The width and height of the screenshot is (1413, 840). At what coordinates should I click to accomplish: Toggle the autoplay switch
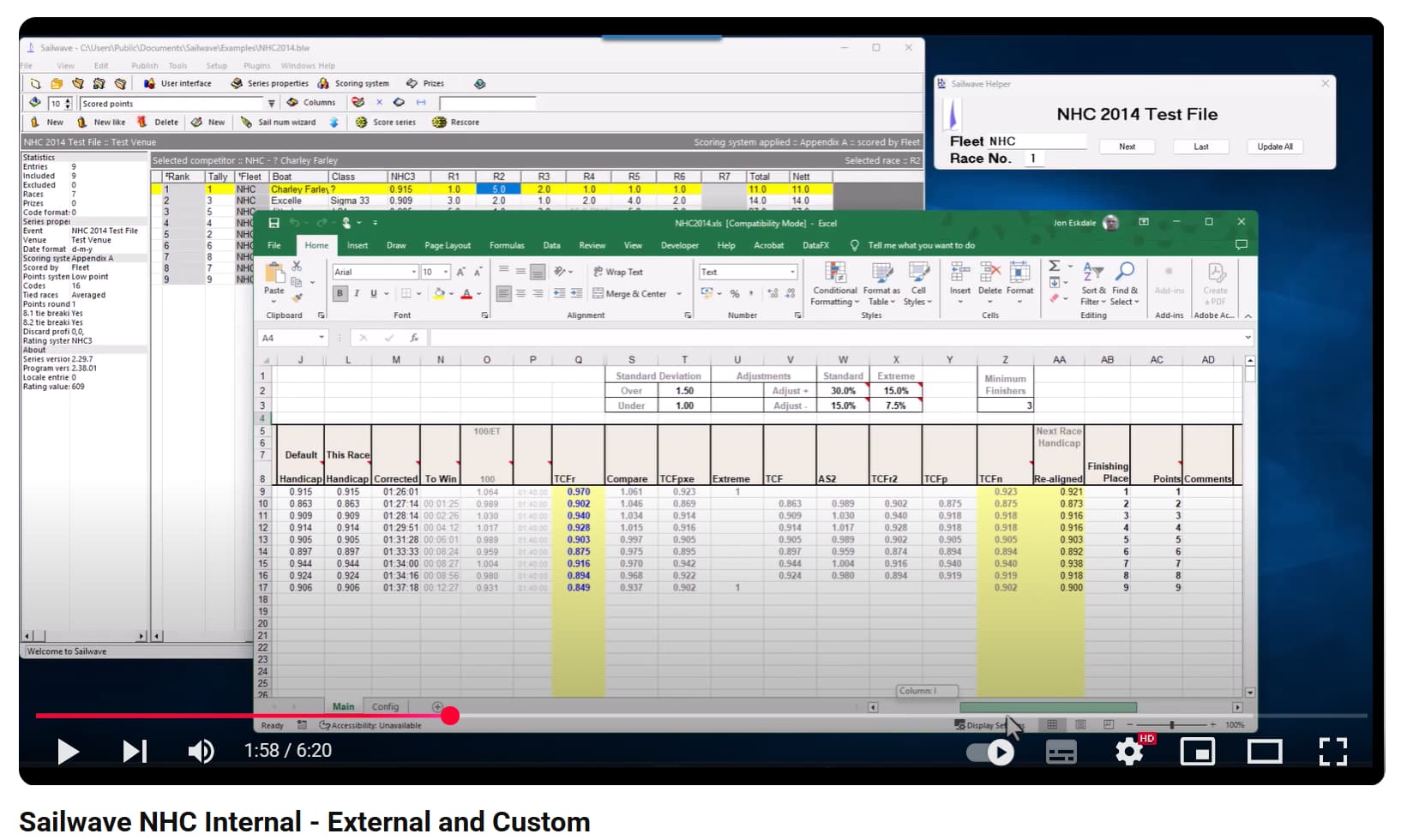990,753
